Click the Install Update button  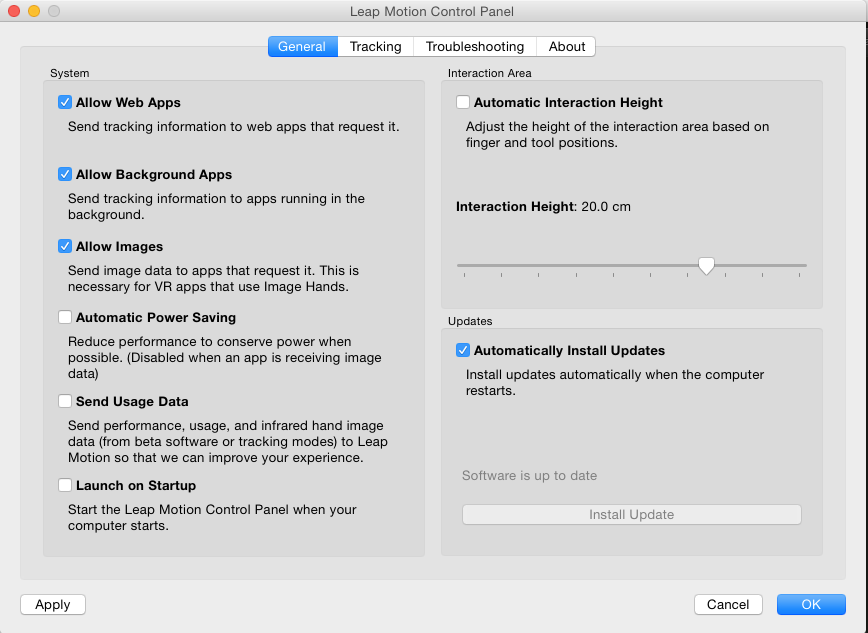click(x=631, y=514)
